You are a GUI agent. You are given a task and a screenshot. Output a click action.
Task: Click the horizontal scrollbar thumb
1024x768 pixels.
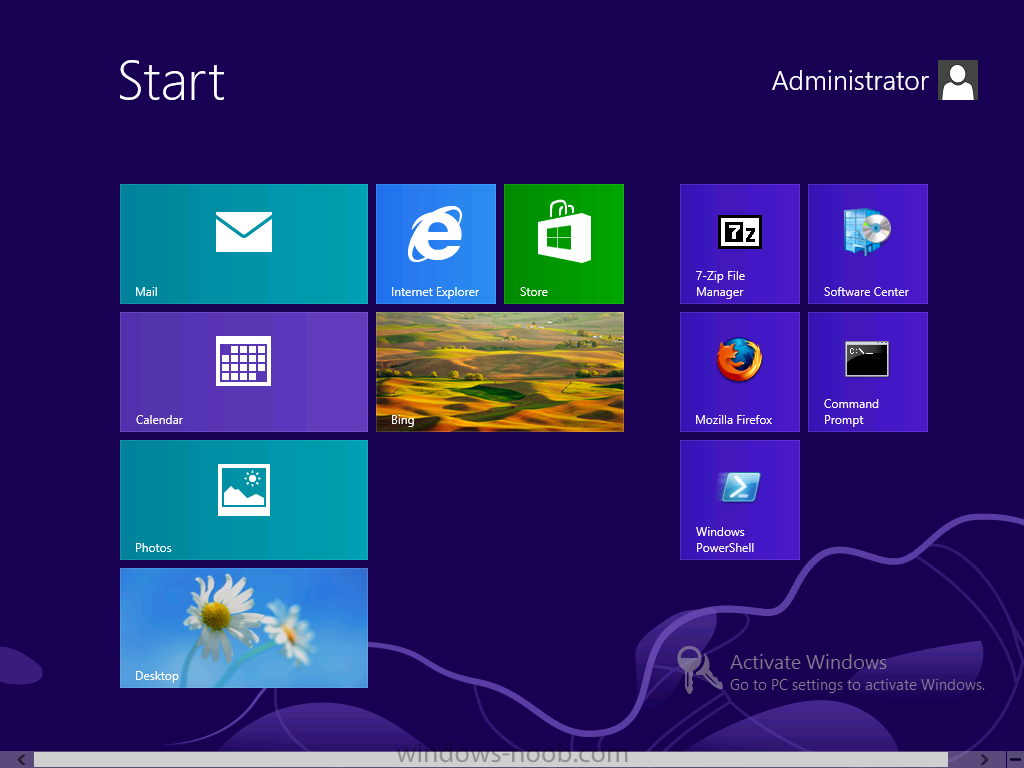click(x=491, y=760)
